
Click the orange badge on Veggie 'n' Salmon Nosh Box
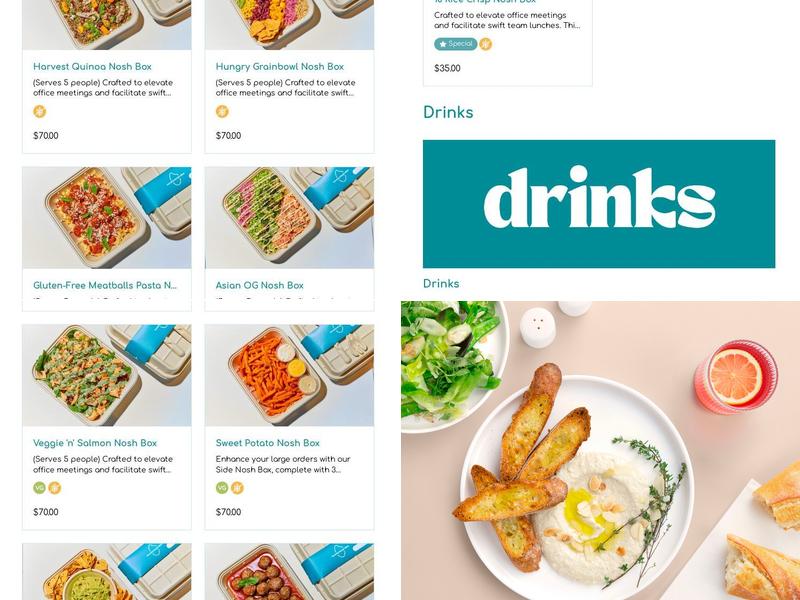[55, 488]
